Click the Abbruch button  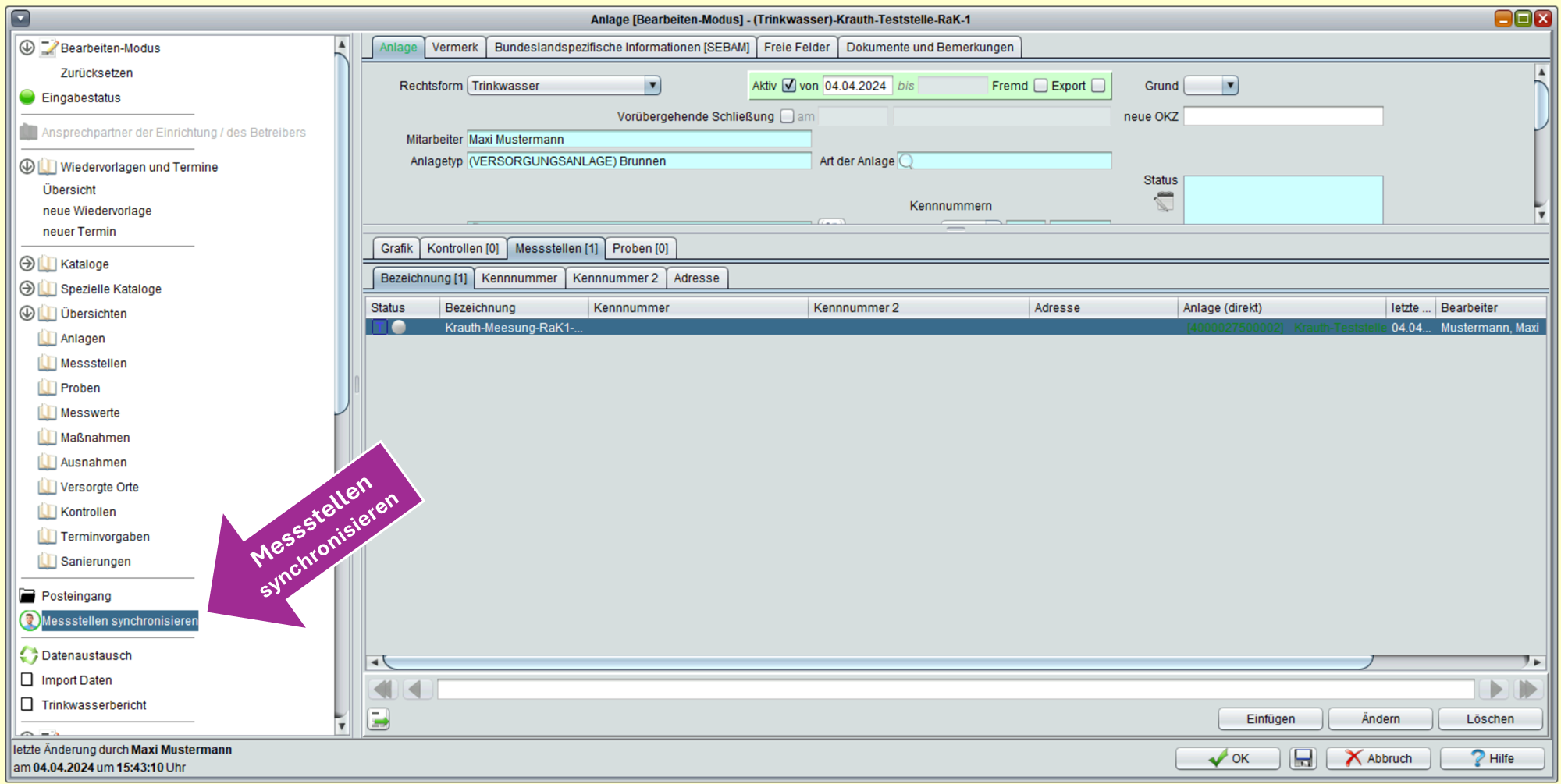tap(1378, 757)
